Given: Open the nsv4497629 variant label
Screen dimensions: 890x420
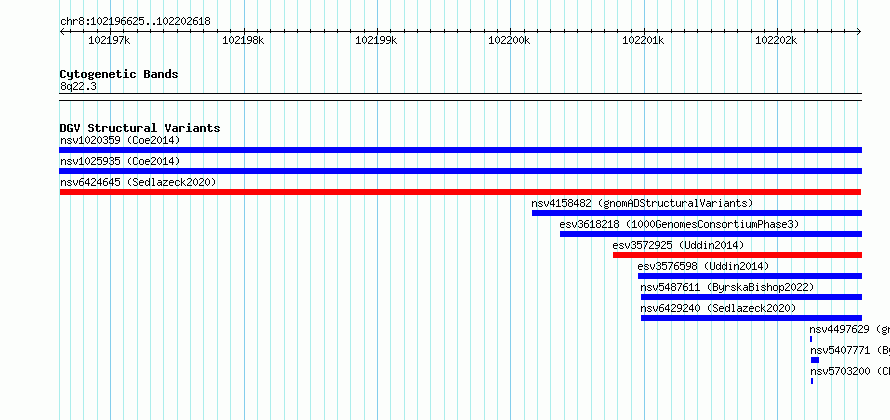Looking at the screenshot, I should pyautogui.click(x=849, y=329).
